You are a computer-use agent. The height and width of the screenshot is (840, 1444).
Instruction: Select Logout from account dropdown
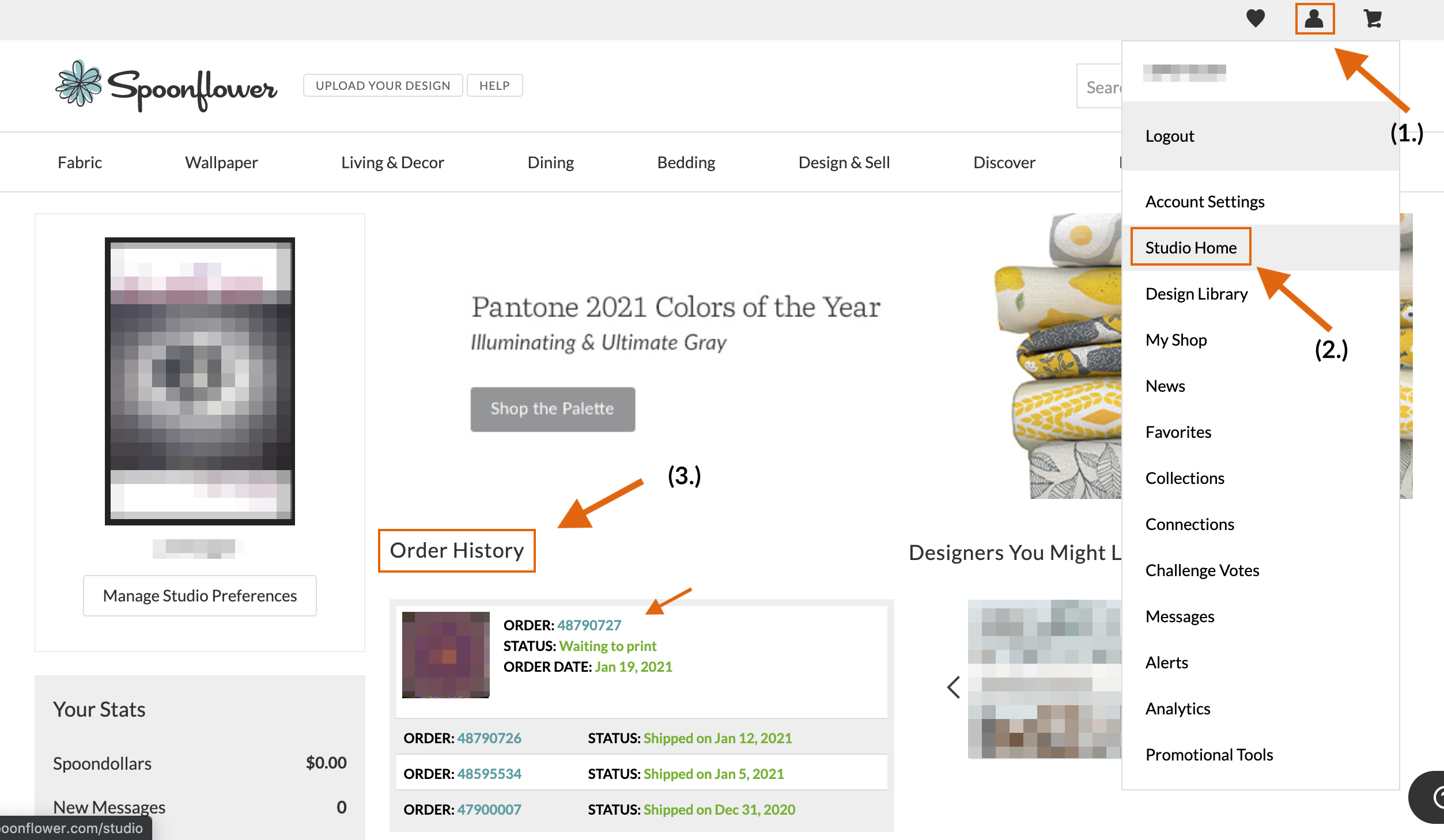pos(1260,136)
